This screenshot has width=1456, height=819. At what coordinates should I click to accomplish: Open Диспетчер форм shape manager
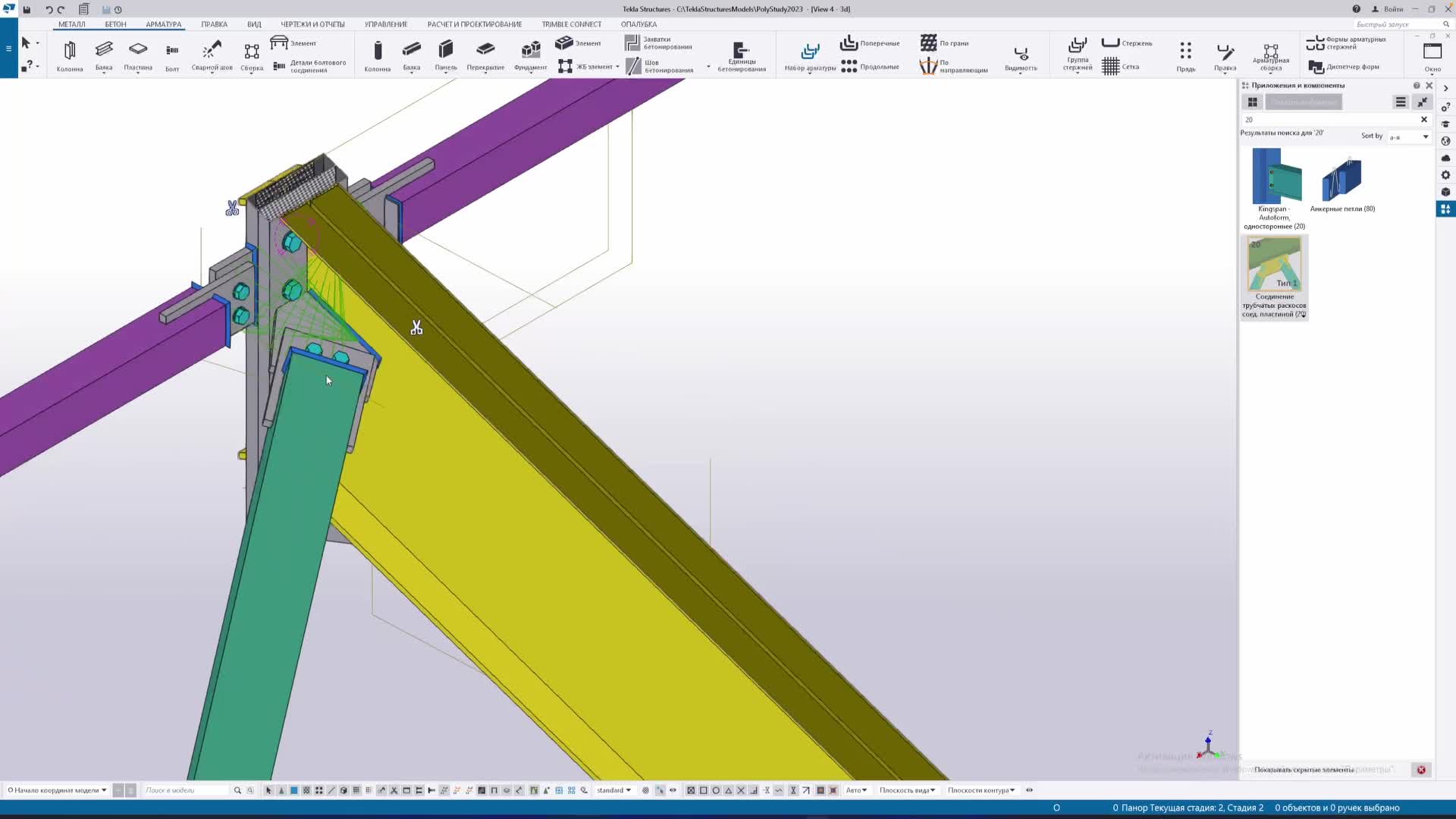pyautogui.click(x=1345, y=67)
